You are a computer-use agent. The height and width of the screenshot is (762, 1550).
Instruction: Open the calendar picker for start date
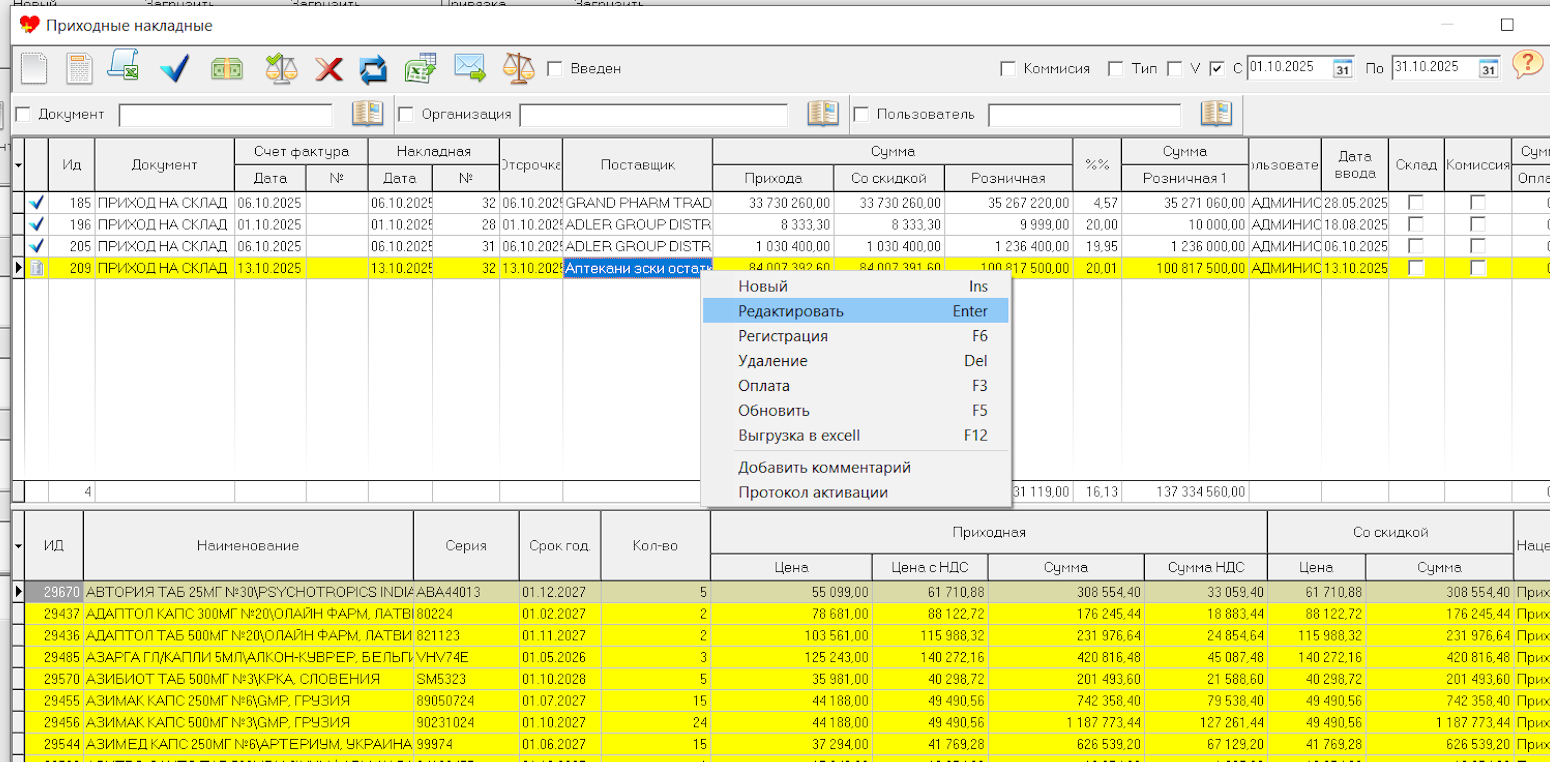(x=1343, y=69)
